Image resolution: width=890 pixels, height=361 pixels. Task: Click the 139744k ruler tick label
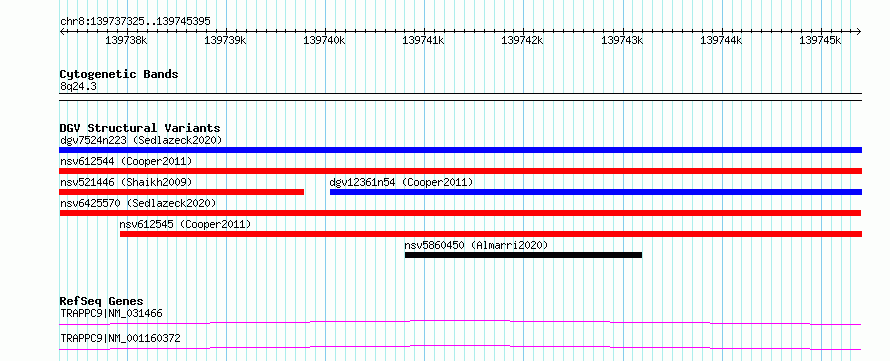(721, 40)
